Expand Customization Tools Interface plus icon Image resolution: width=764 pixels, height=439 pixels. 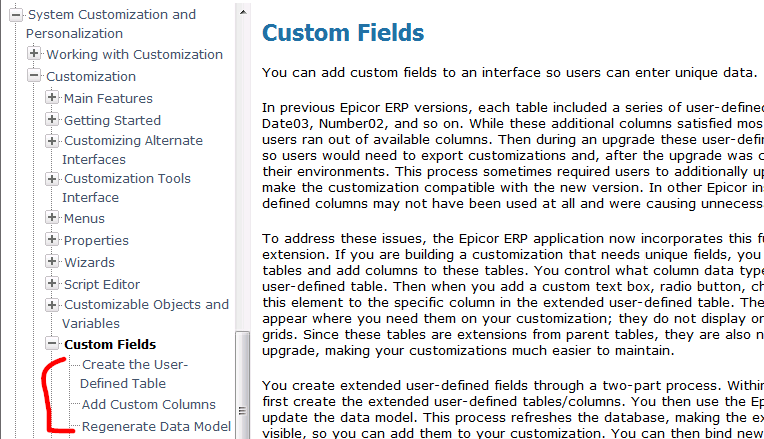(52, 179)
